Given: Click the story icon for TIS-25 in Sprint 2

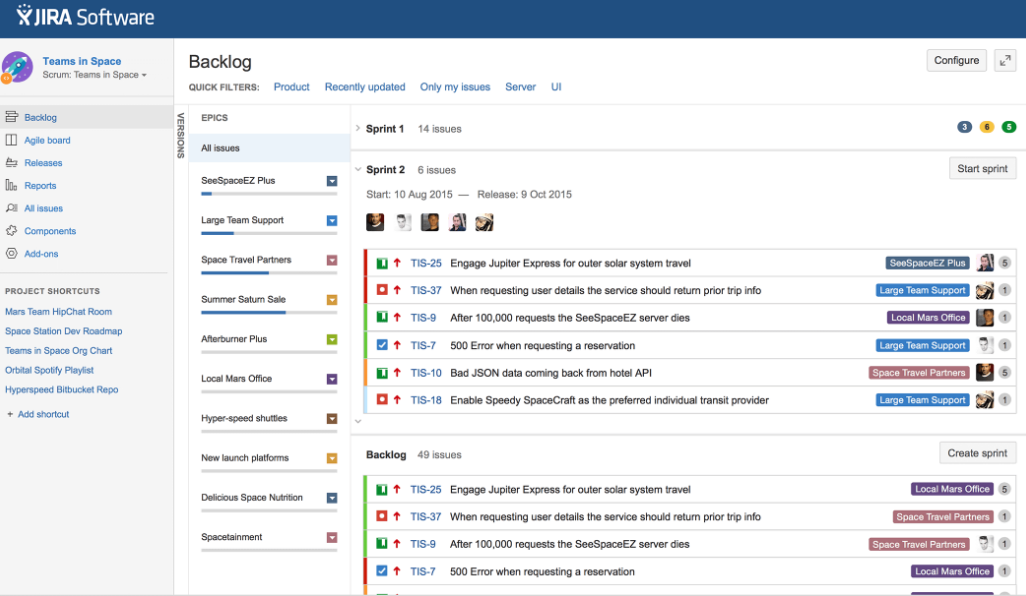Looking at the screenshot, I should [x=382, y=263].
